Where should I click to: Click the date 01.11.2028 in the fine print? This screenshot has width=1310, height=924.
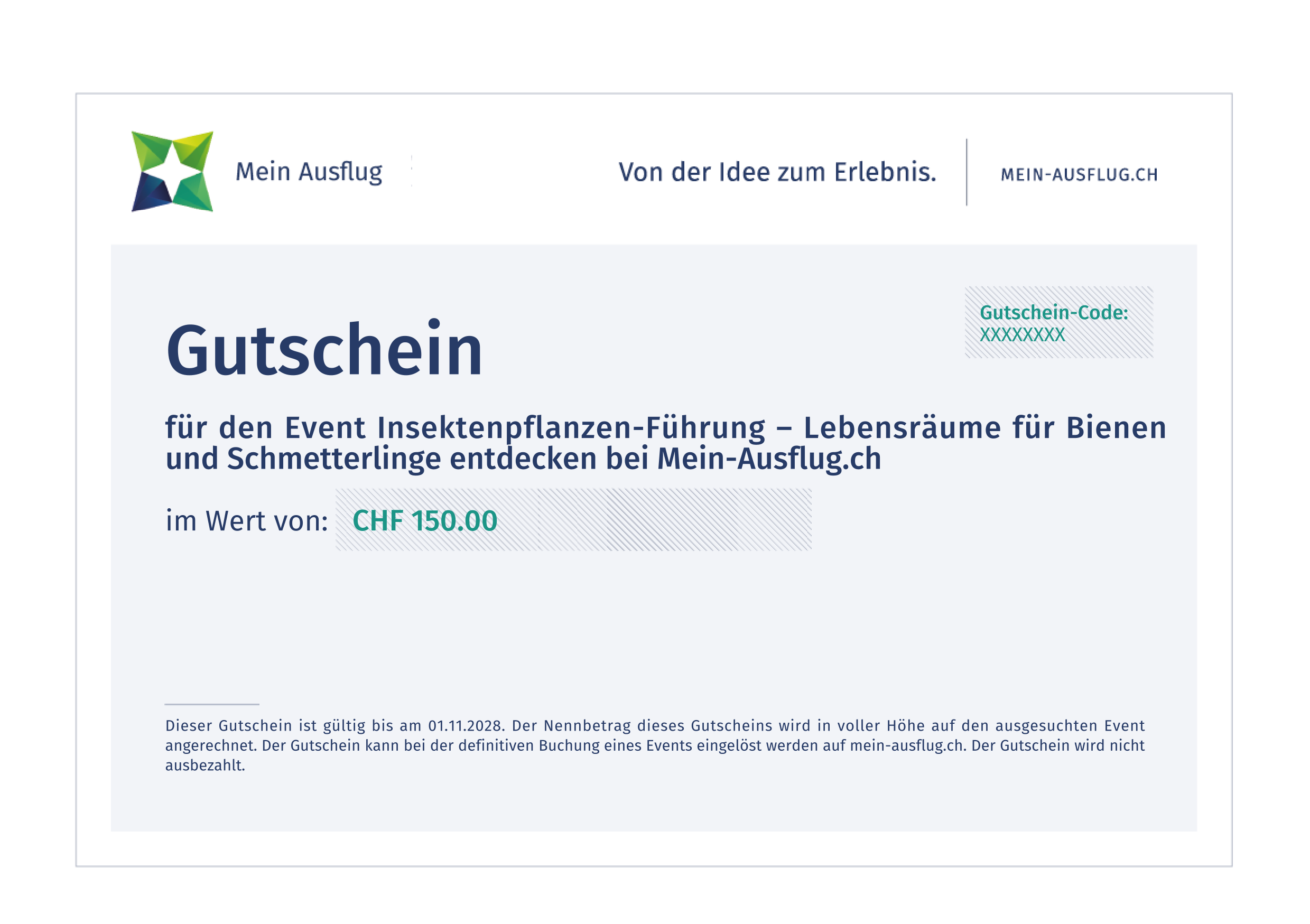tap(466, 725)
